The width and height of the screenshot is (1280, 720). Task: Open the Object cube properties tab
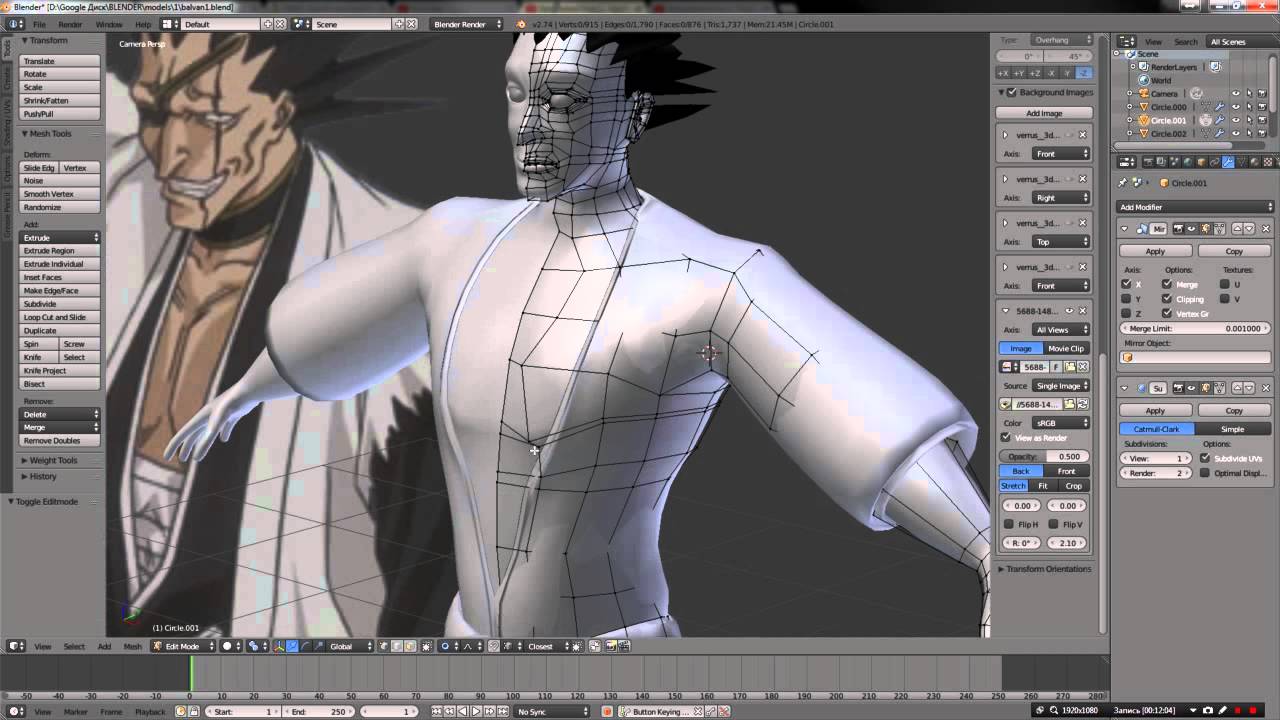pyautogui.click(x=1202, y=162)
